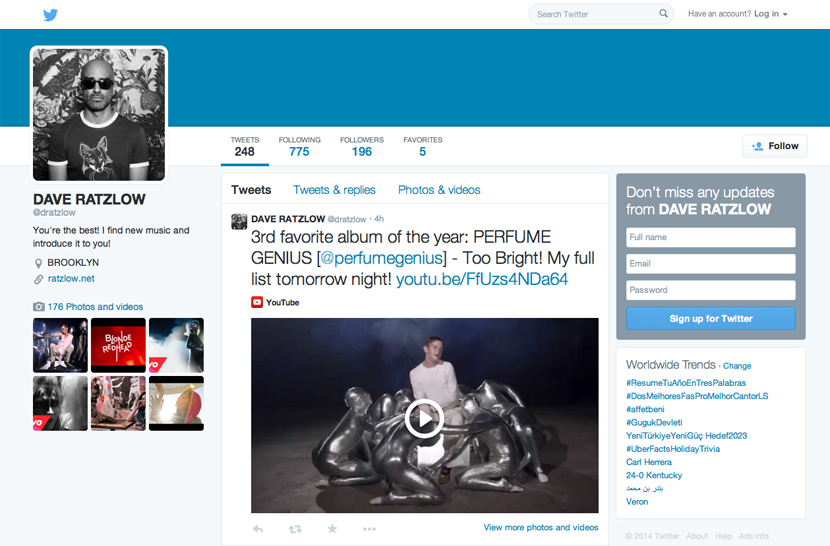The width and height of the screenshot is (830, 546).
Task: Click the @dratzlow handle in tweet
Action: click(347, 219)
